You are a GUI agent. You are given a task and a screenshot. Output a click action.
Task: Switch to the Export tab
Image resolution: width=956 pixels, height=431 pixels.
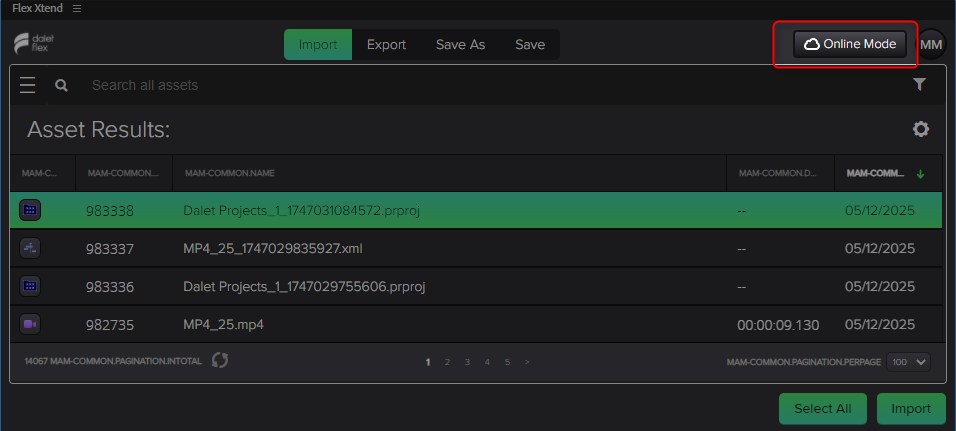click(387, 45)
